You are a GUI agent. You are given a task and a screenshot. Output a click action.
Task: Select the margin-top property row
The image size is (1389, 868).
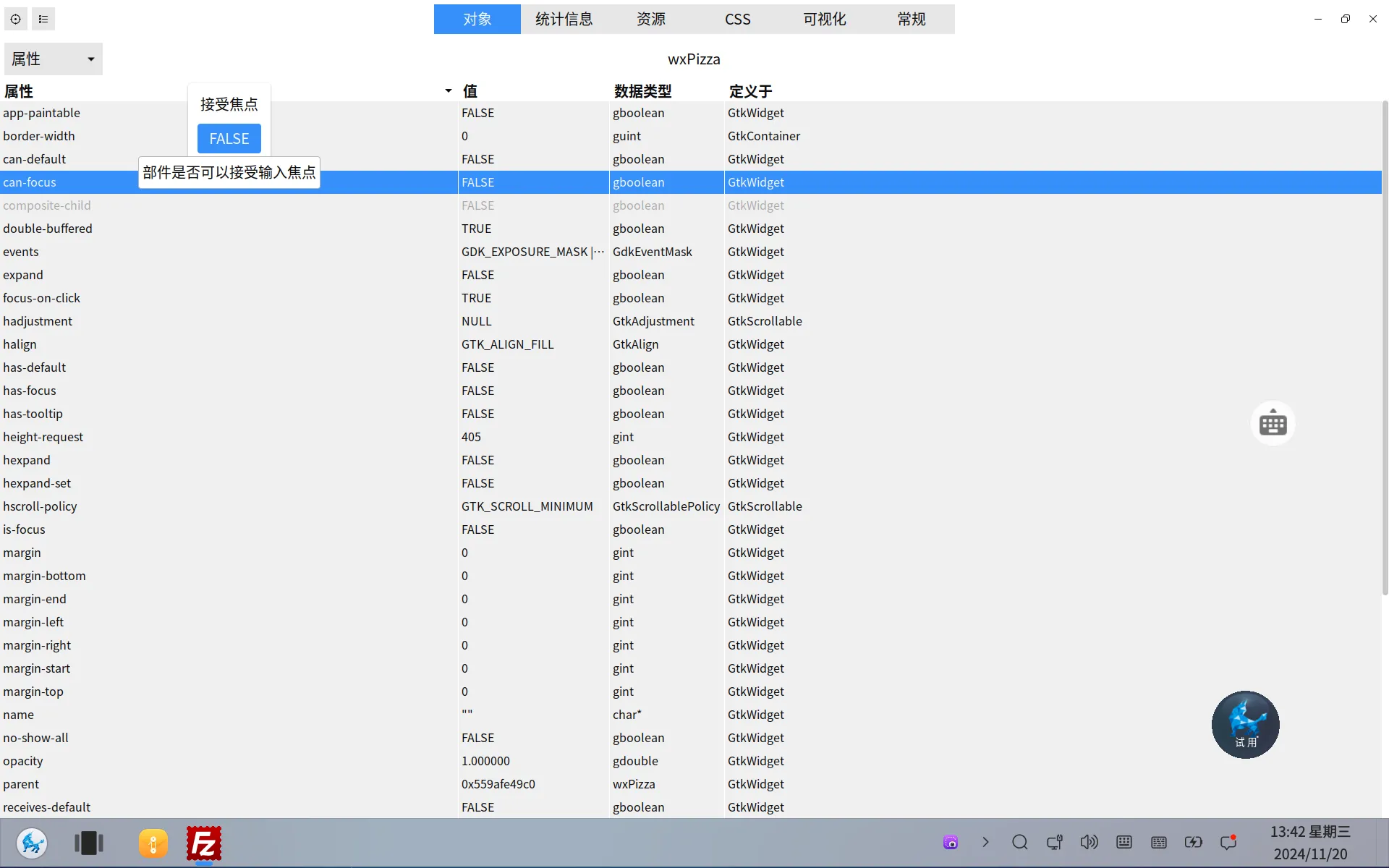(x=691, y=692)
